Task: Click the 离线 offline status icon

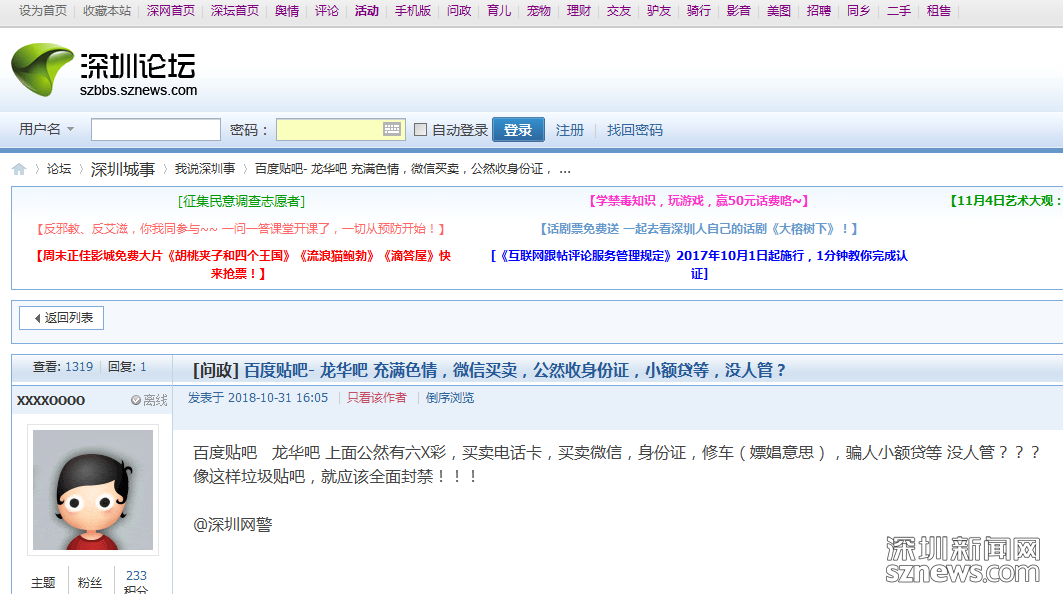Action: click(x=136, y=400)
